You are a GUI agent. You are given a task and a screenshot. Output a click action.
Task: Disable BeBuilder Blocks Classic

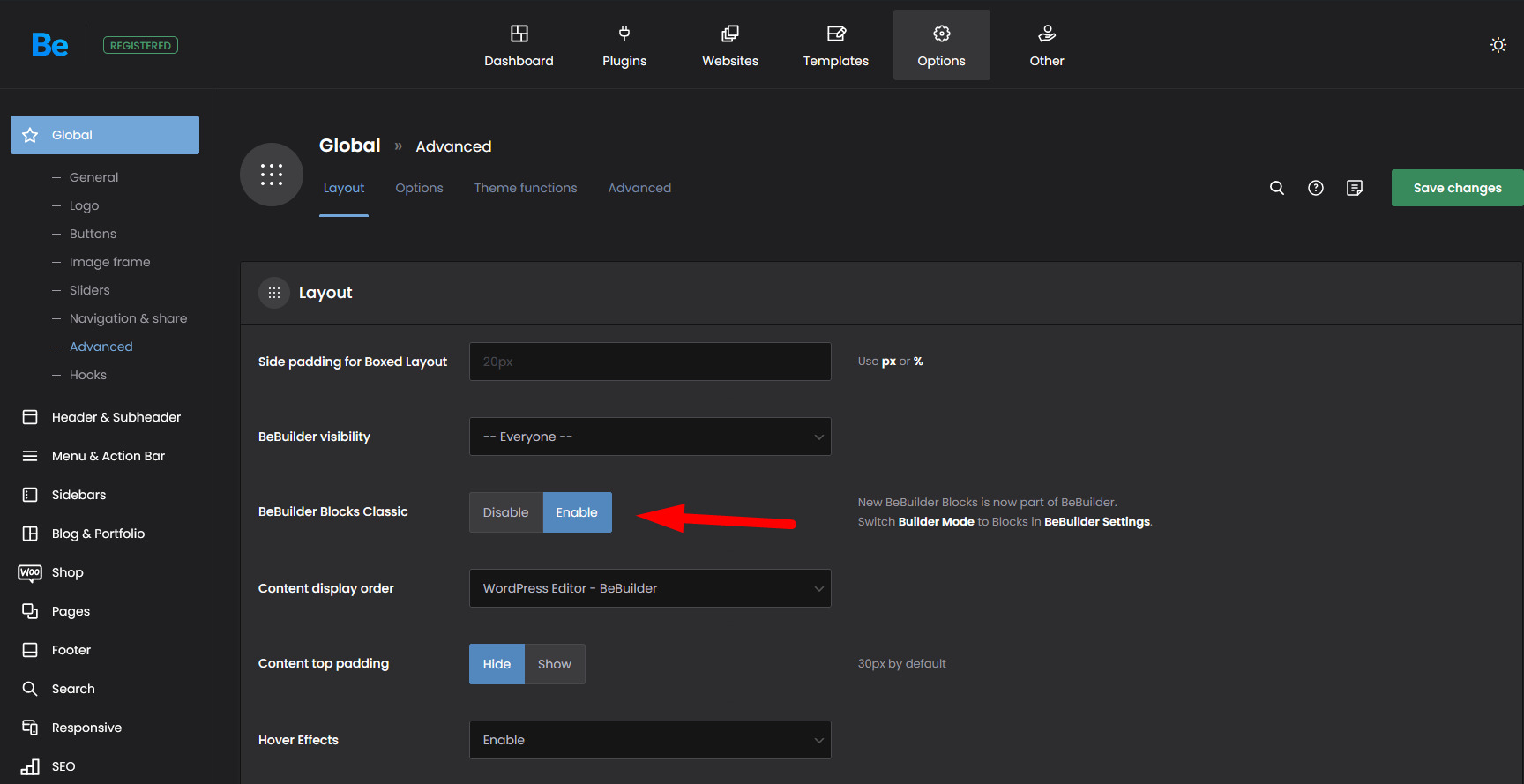click(x=506, y=512)
